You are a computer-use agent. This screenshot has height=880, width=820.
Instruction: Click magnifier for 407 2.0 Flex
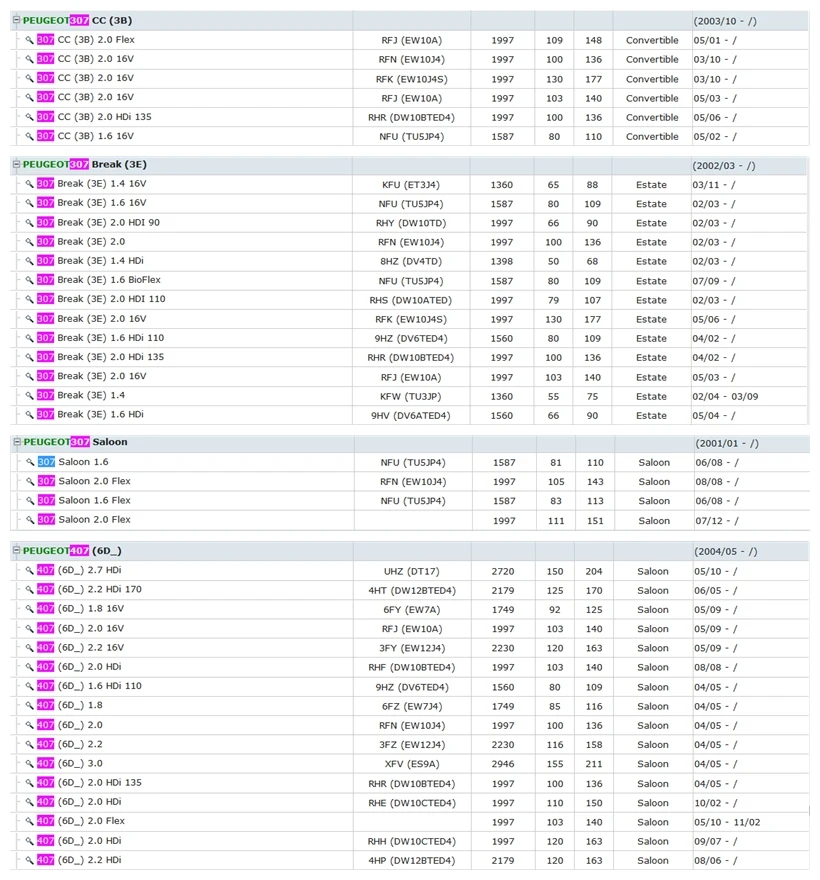tap(29, 821)
